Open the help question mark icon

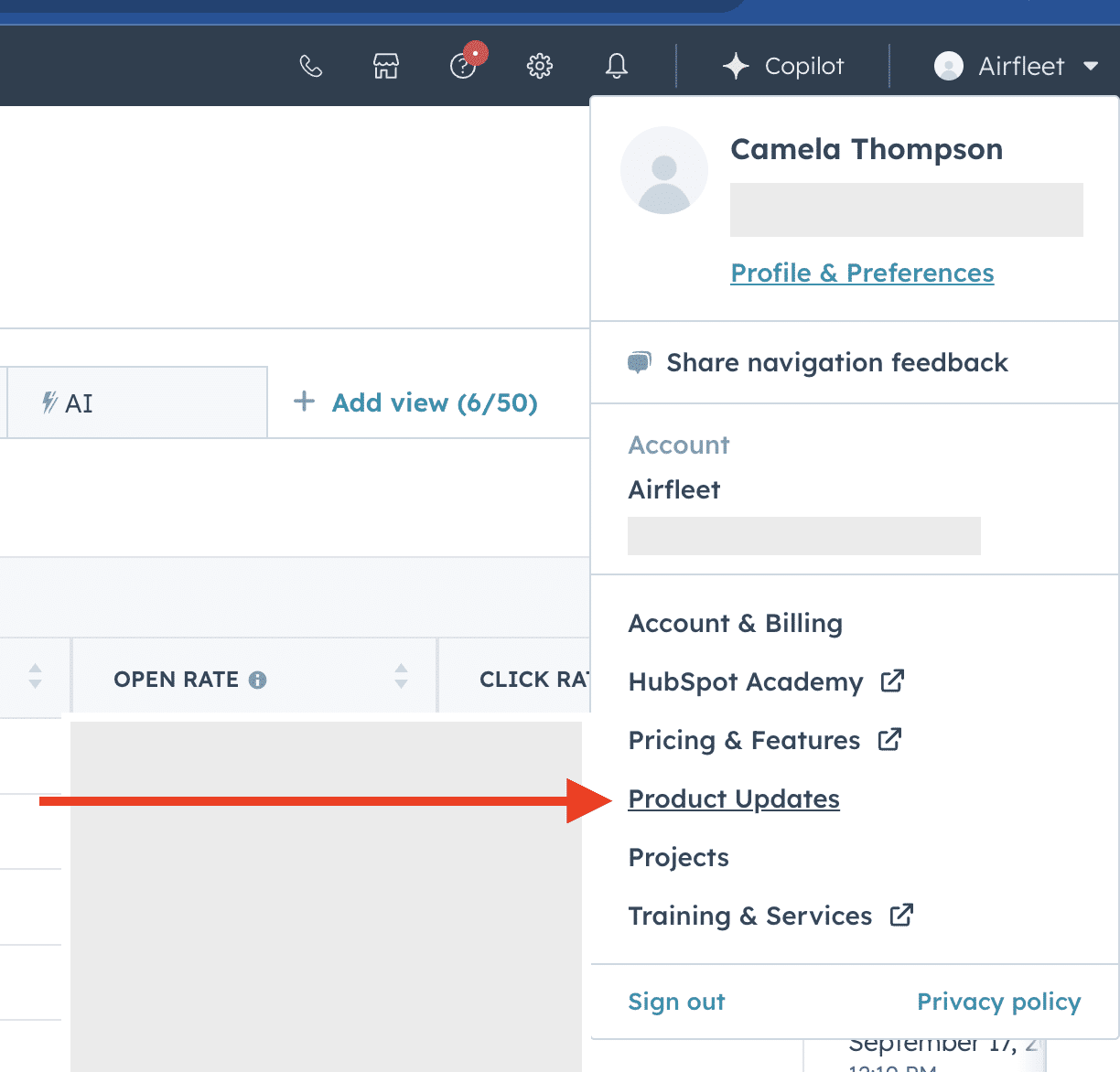(464, 66)
